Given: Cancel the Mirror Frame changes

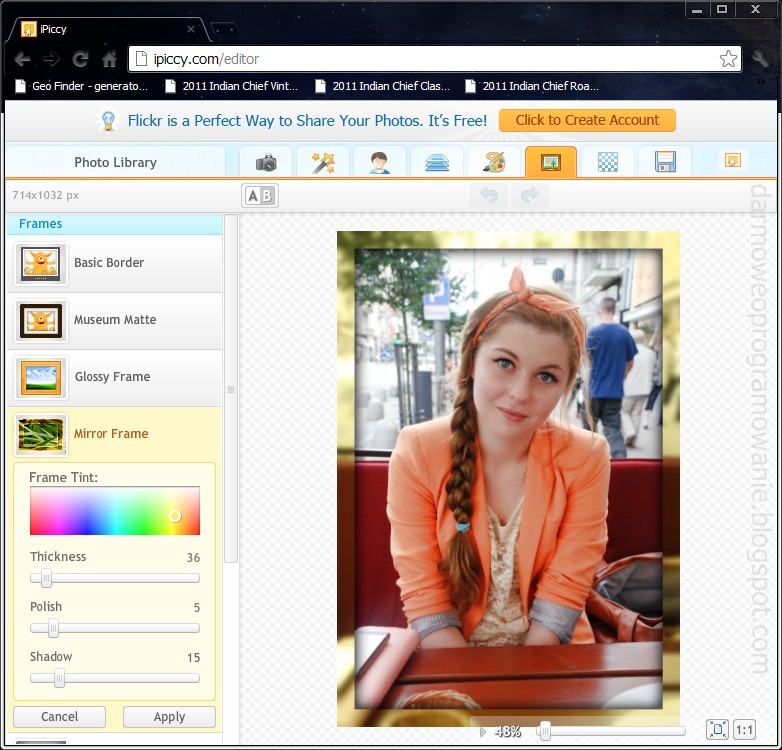Looking at the screenshot, I should [x=59, y=717].
